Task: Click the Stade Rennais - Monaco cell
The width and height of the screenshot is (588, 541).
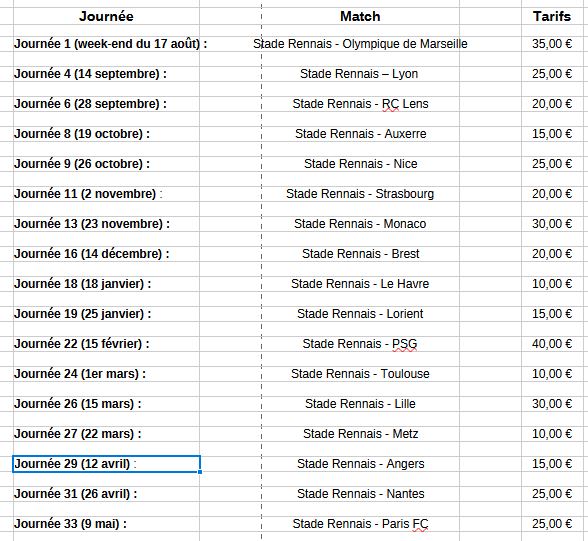Action: click(x=360, y=224)
